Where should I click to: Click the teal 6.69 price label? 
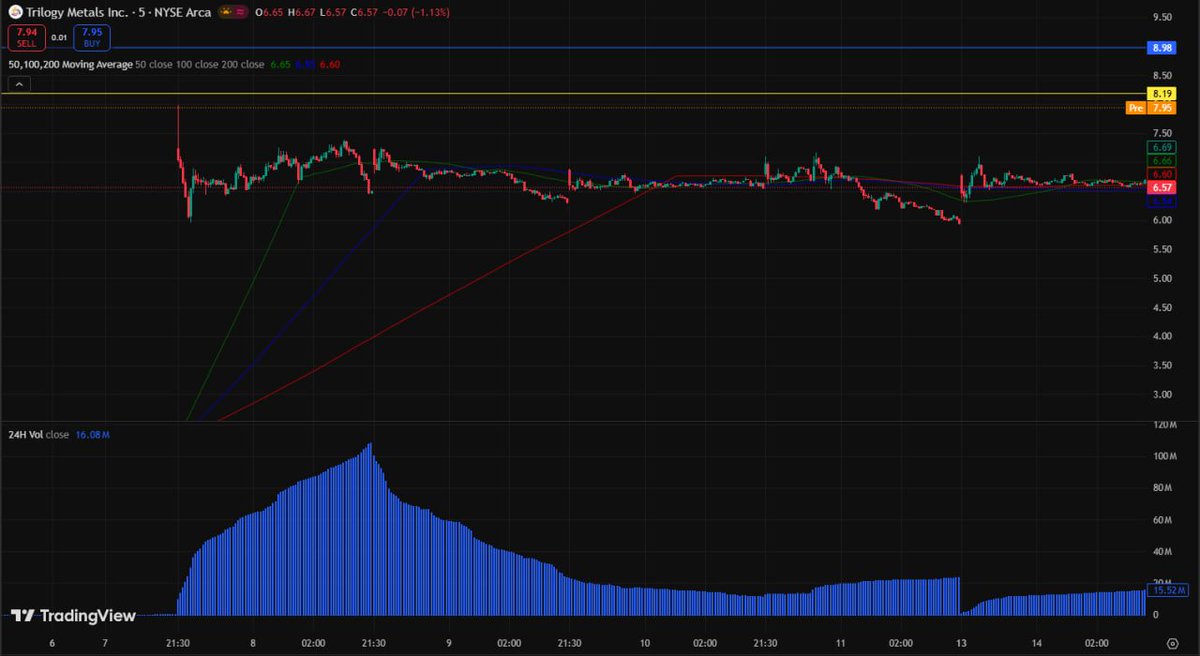tap(1161, 147)
